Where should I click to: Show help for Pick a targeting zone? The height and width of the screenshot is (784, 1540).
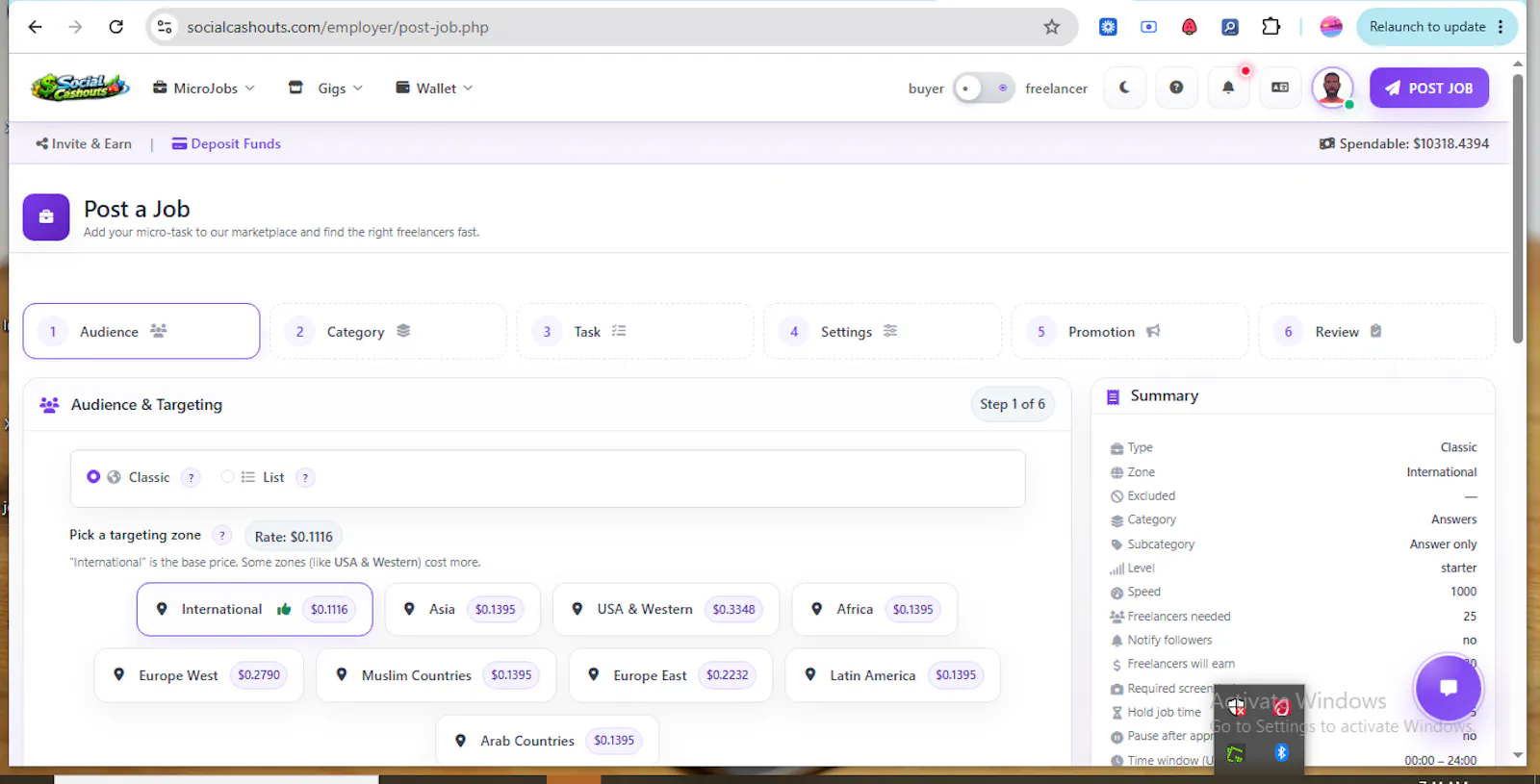[x=221, y=536]
